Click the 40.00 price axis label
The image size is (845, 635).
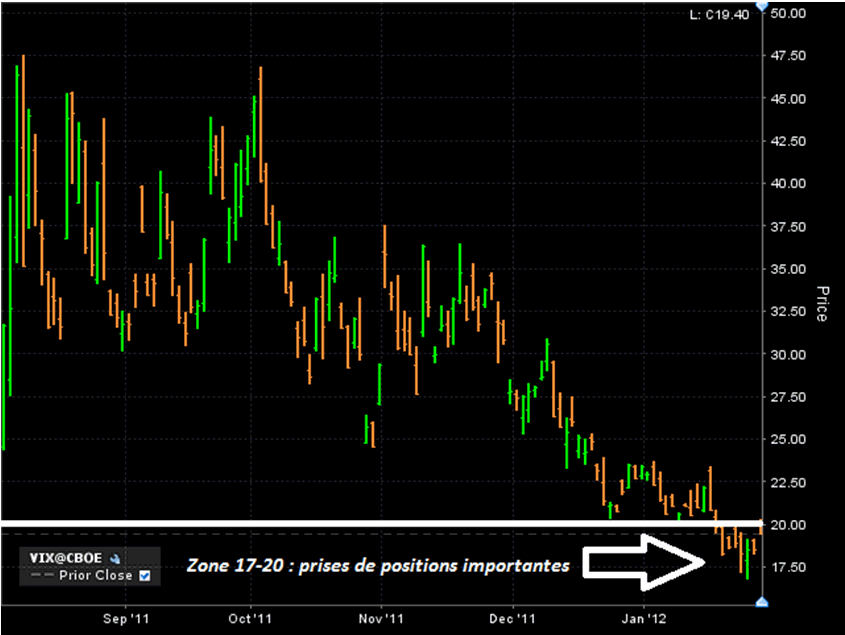tap(788, 183)
